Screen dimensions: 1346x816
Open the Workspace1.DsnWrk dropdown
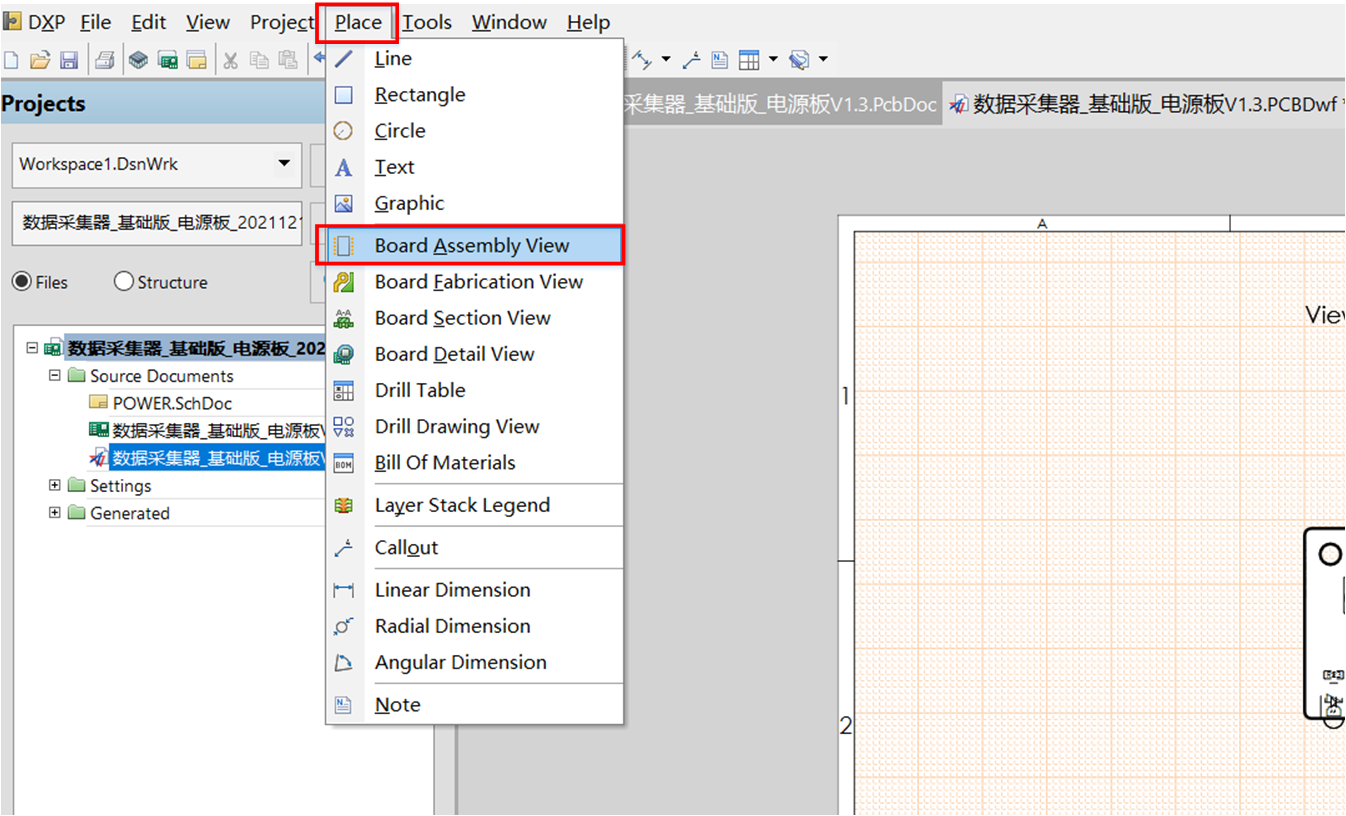coord(284,164)
